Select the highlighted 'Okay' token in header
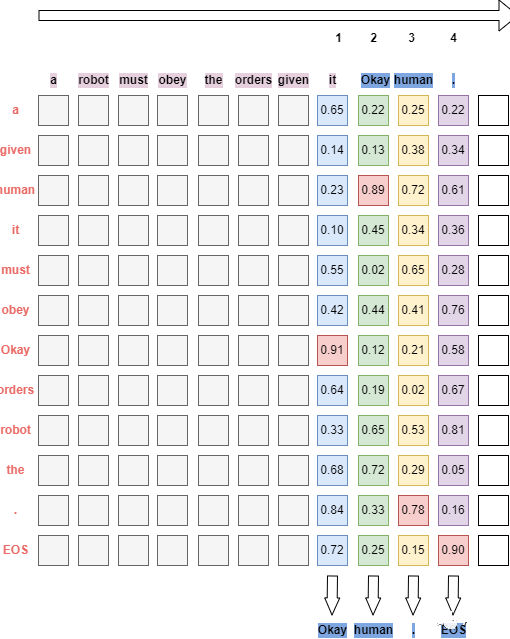The height and width of the screenshot is (639, 510). point(375,80)
